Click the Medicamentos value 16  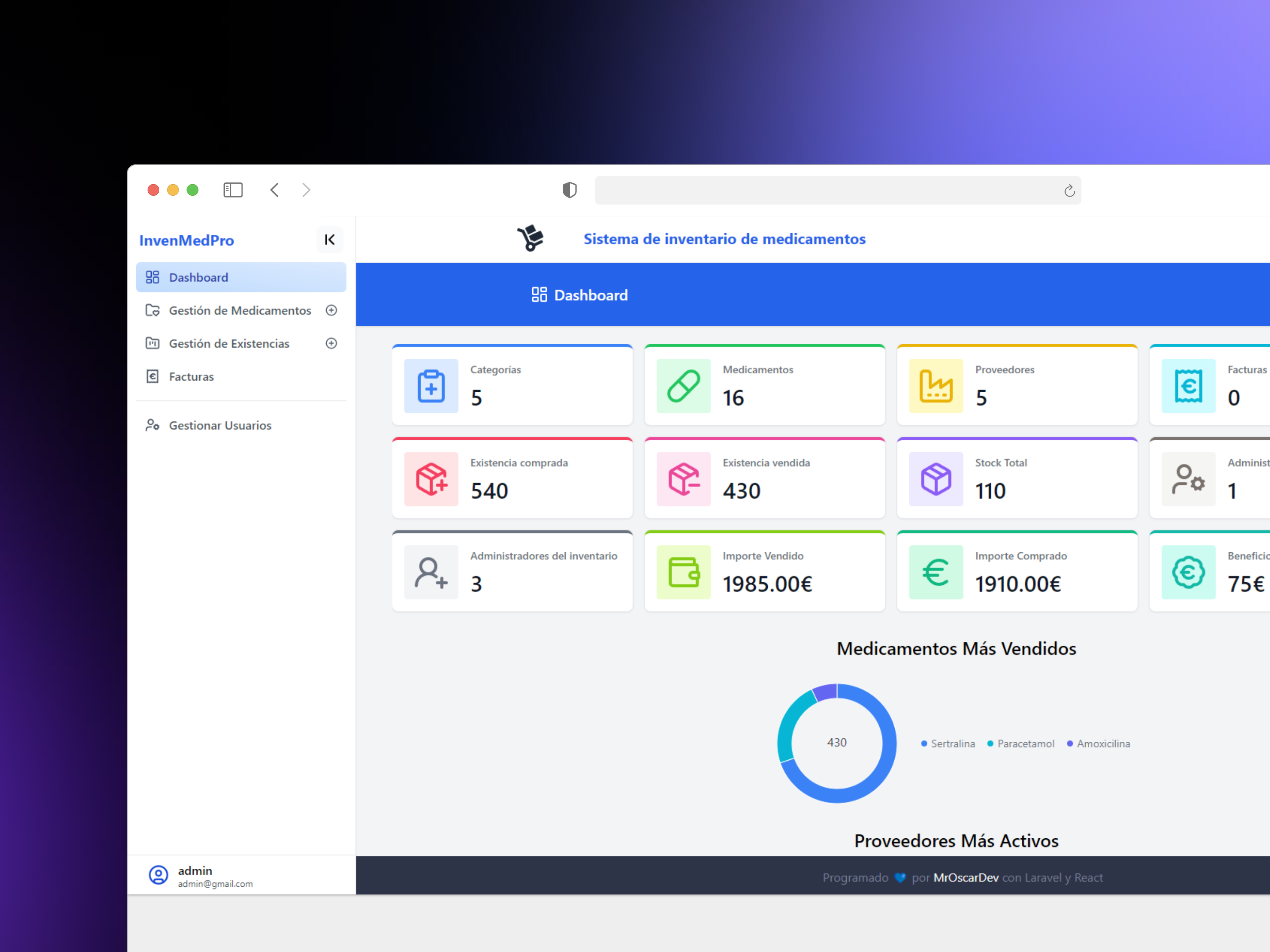point(733,398)
